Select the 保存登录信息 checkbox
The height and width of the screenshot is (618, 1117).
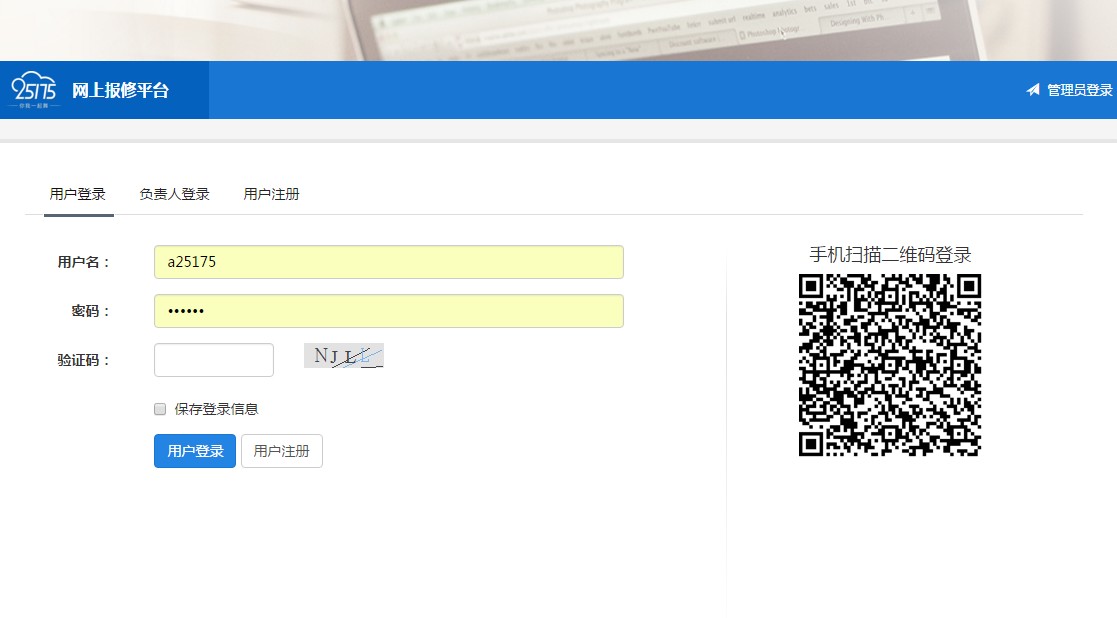(x=159, y=408)
